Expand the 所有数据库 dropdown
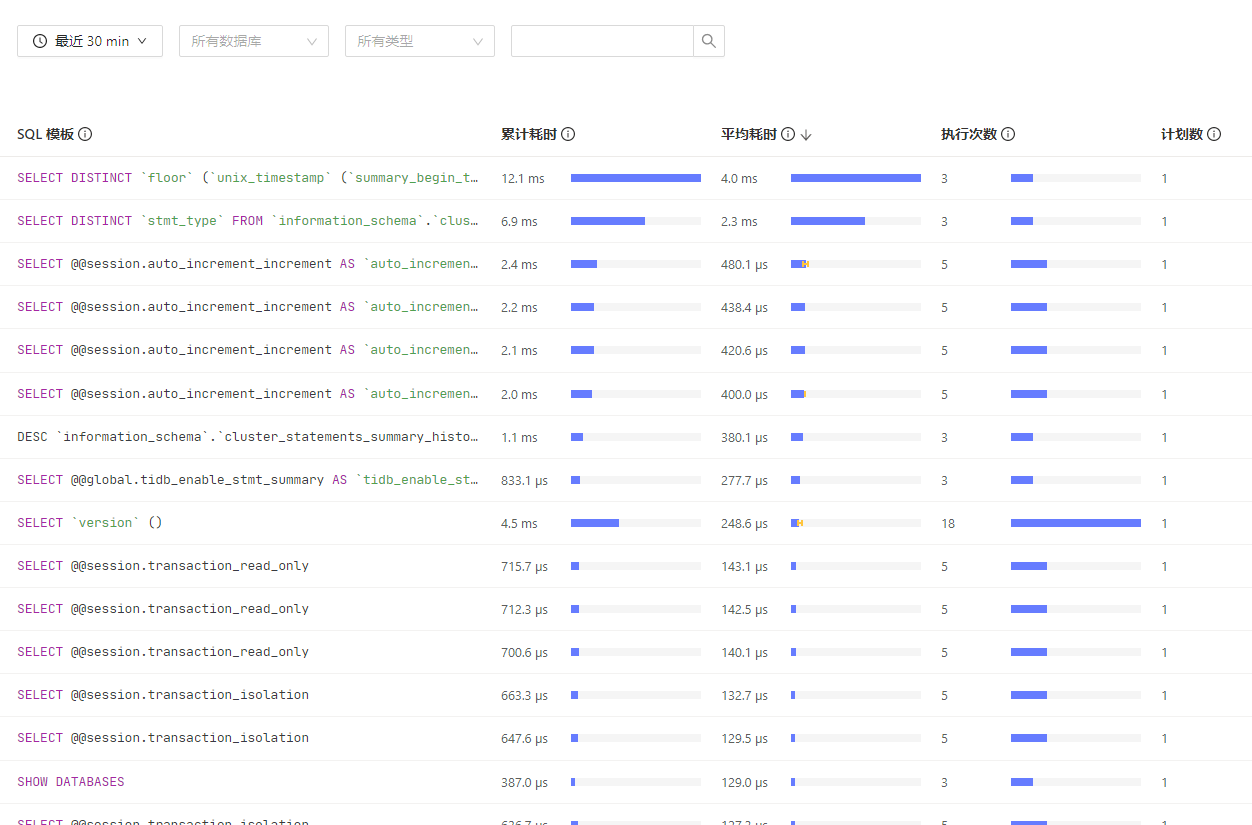The width and height of the screenshot is (1252, 825). (254, 41)
